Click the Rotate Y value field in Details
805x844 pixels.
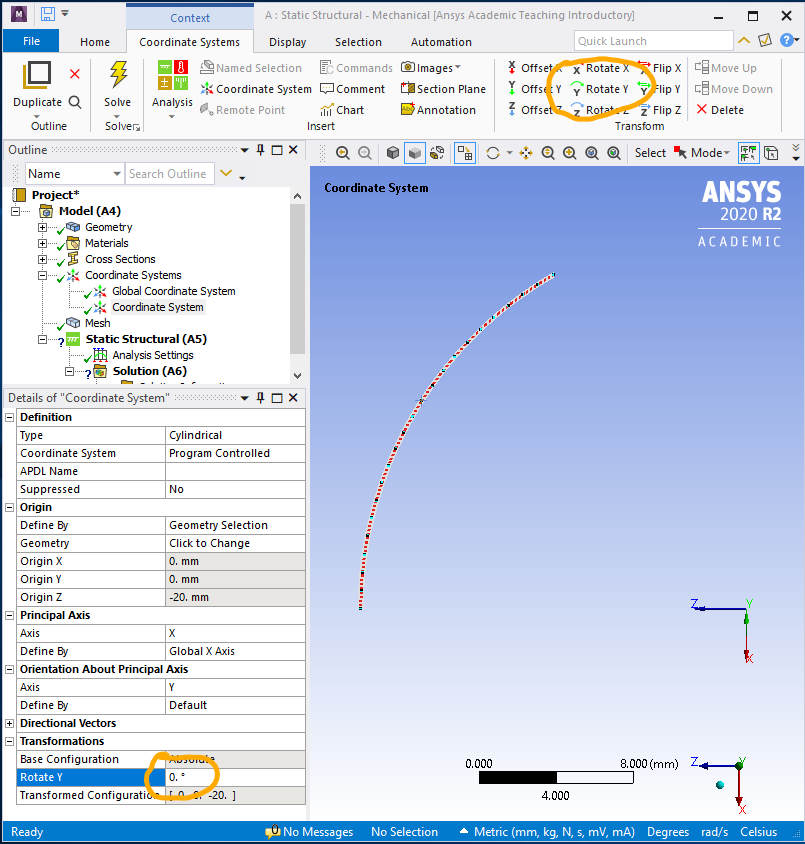click(x=235, y=777)
